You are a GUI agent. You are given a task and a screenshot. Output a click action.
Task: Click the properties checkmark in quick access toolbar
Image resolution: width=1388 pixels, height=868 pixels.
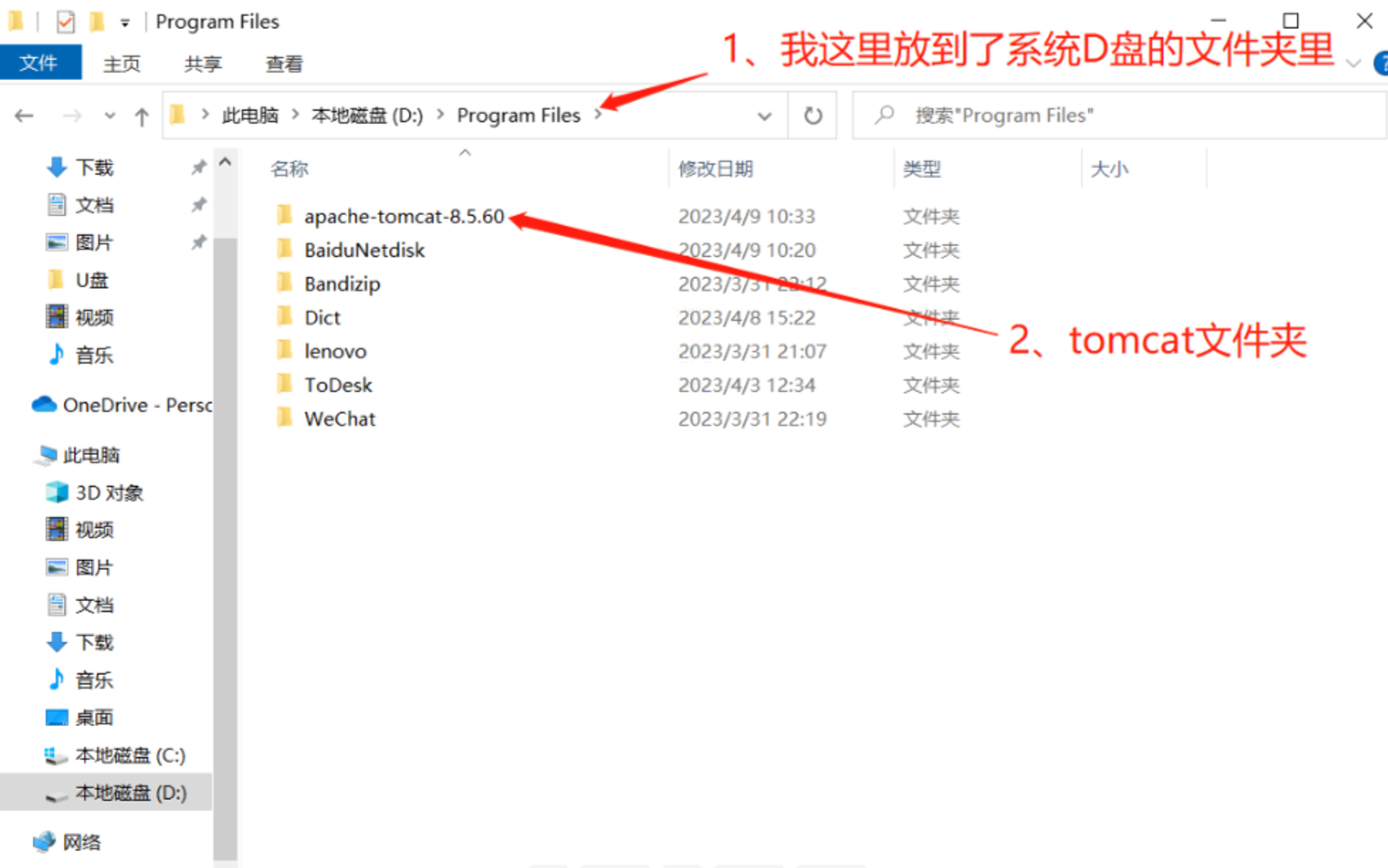point(65,22)
